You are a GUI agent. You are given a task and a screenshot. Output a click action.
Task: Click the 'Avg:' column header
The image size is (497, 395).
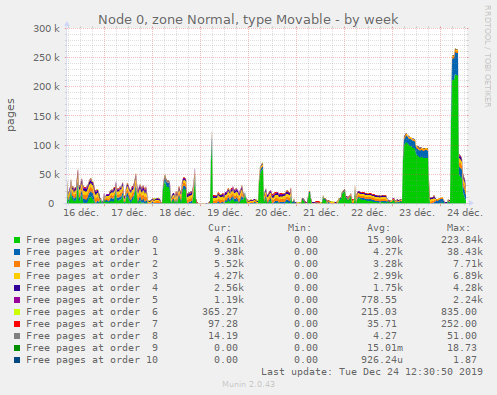[379, 228]
